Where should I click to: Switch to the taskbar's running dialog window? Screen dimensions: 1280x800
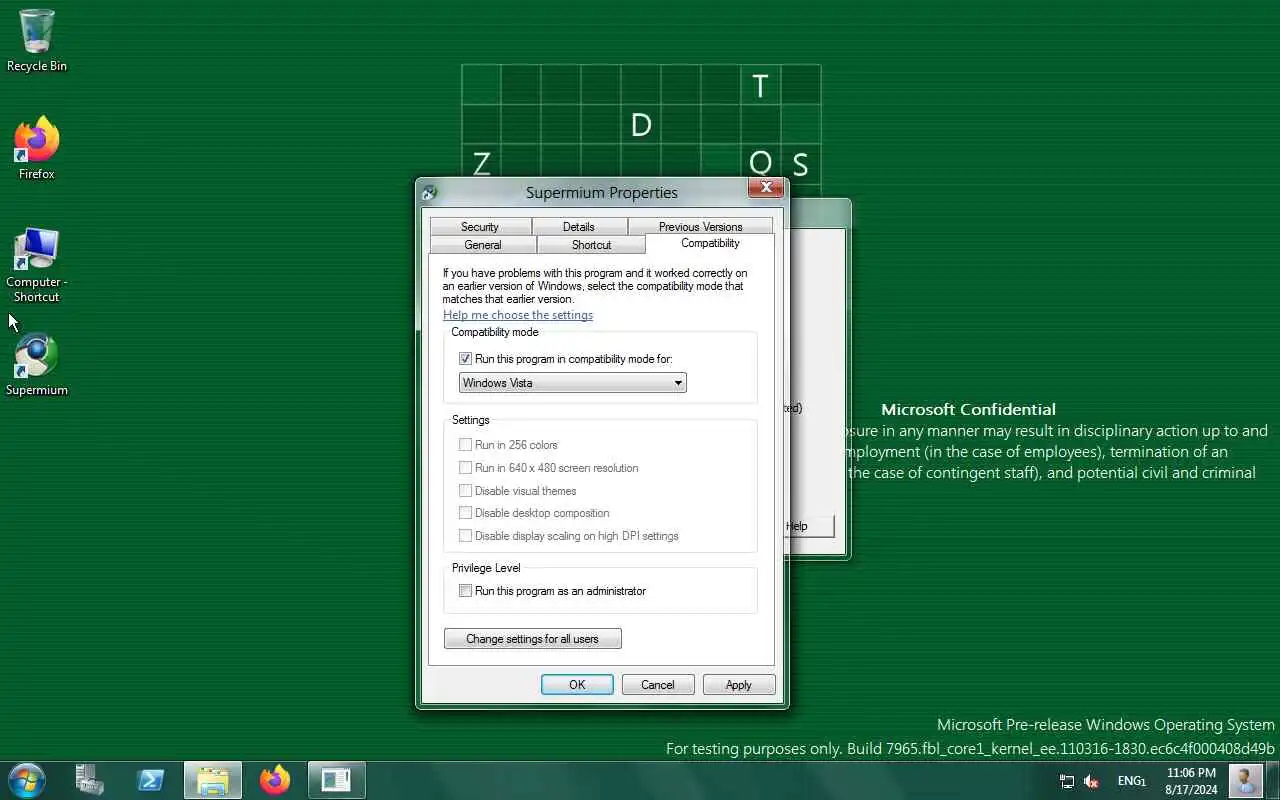[336, 780]
